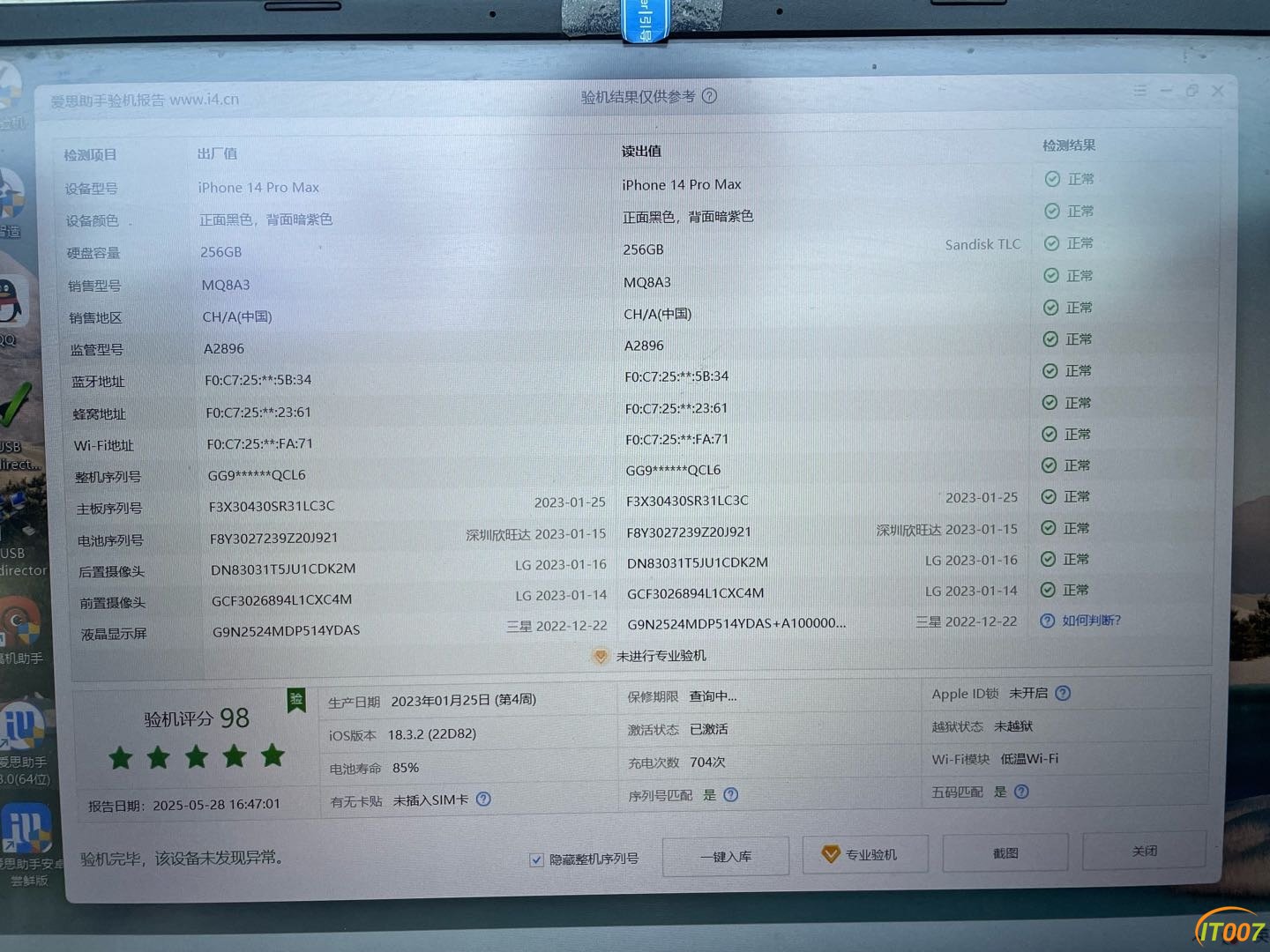Click the 验 badge on the score panel
Image resolution: width=1270 pixels, height=952 pixels.
(296, 699)
